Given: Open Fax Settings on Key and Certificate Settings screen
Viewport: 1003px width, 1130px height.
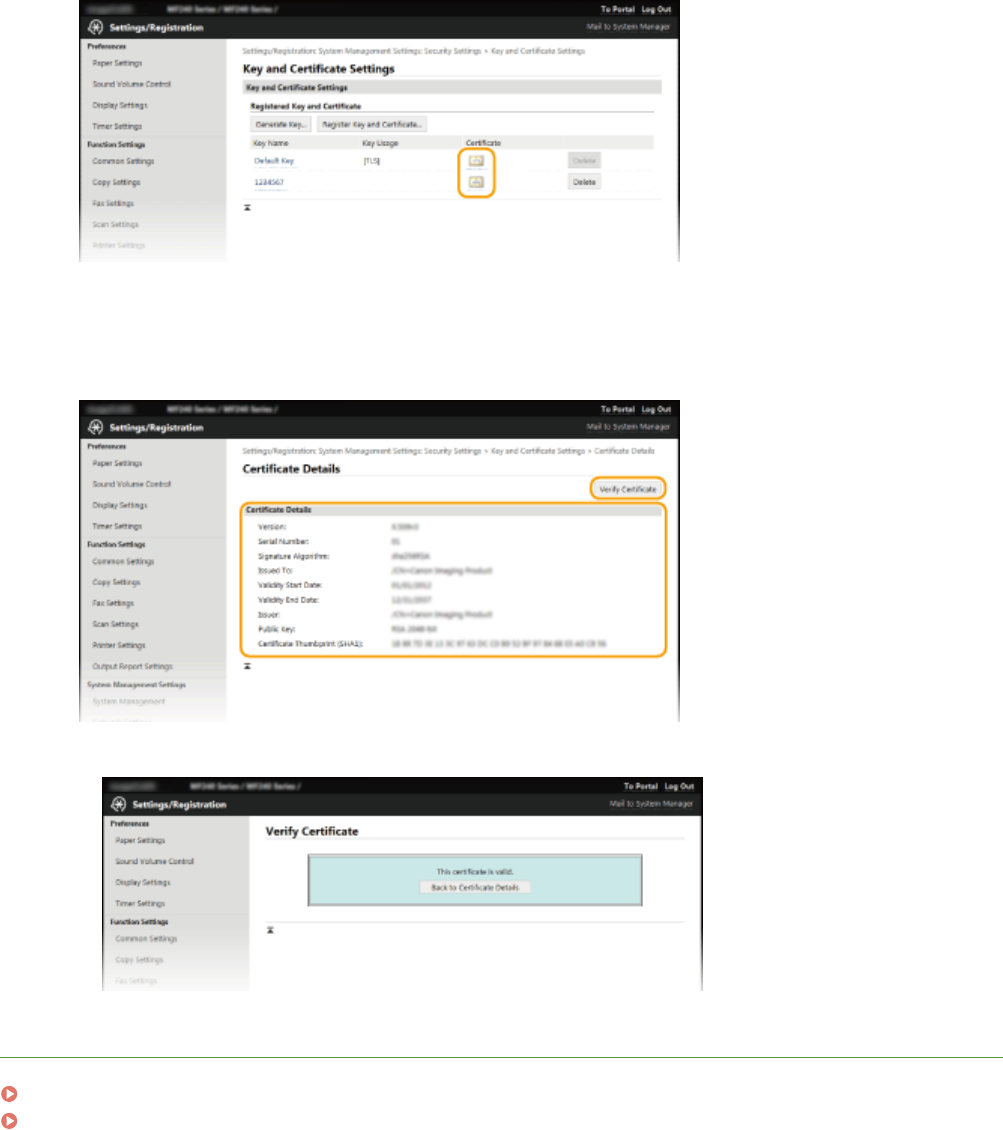Looking at the screenshot, I should point(113,203).
